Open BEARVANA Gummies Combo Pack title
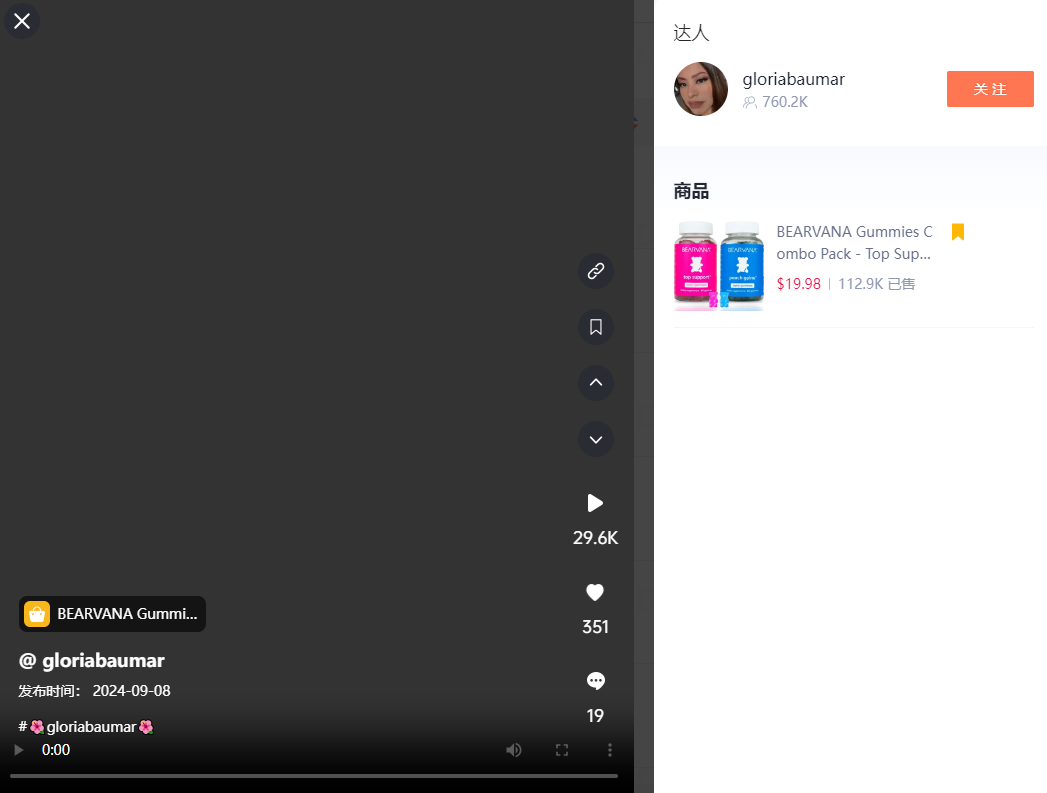Screen dimensions: 1047x793 click(854, 243)
